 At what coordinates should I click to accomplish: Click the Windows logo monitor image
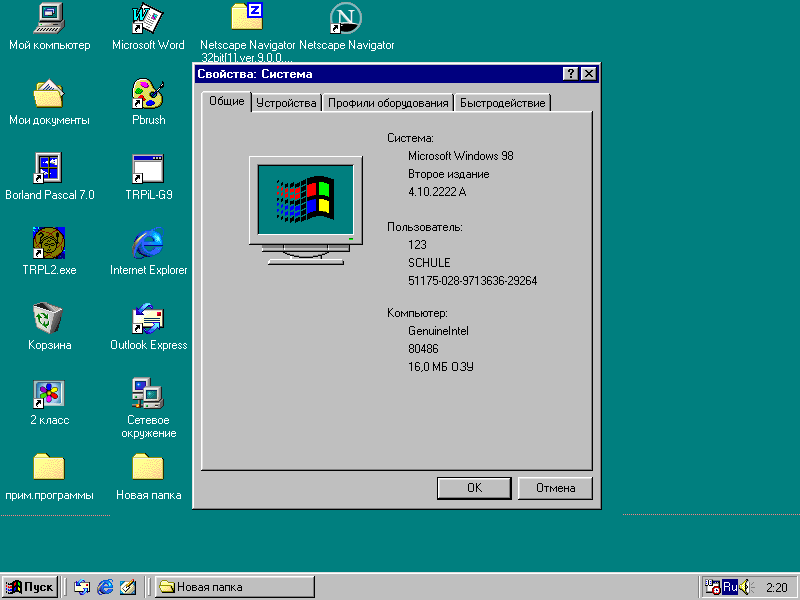(x=306, y=210)
